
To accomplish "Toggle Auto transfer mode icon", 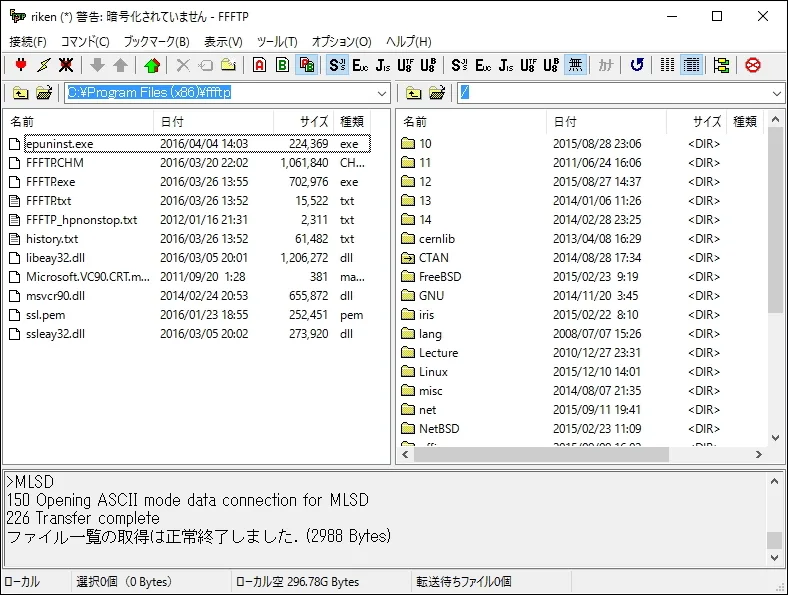I will (307, 65).
